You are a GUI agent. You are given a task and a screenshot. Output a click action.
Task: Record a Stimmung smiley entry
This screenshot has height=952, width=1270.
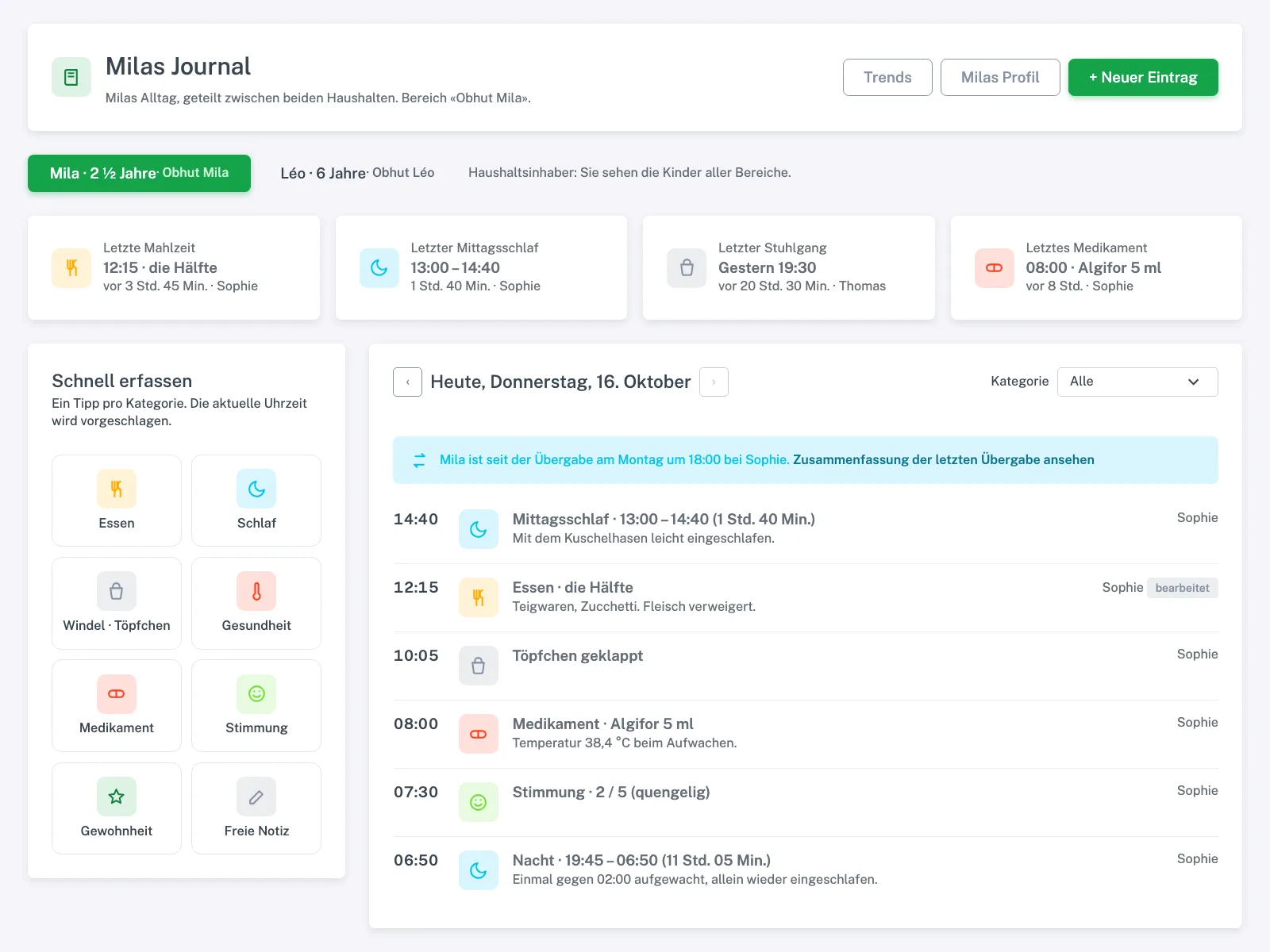click(x=256, y=705)
